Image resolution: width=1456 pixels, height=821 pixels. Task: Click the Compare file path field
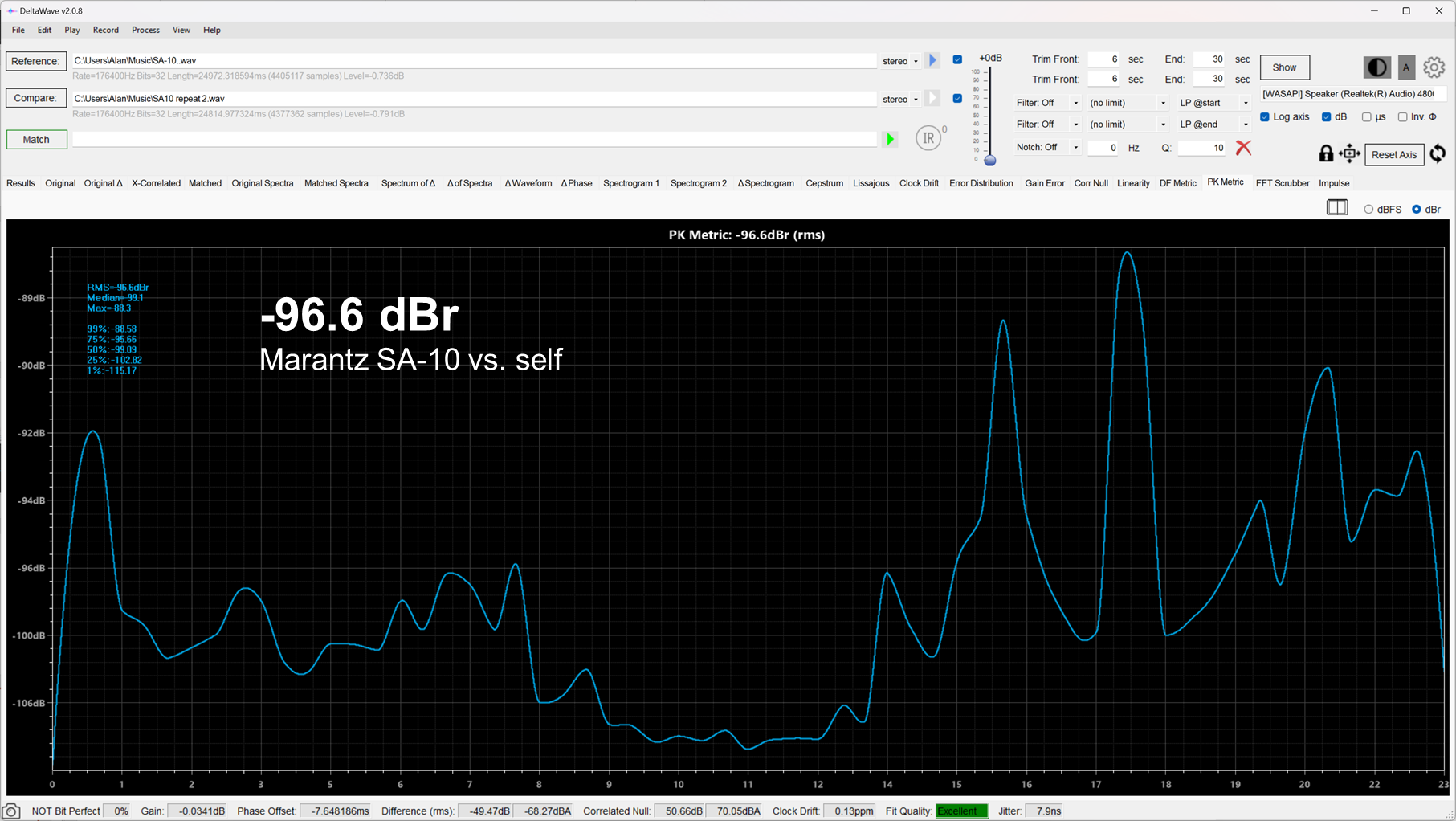(474, 99)
